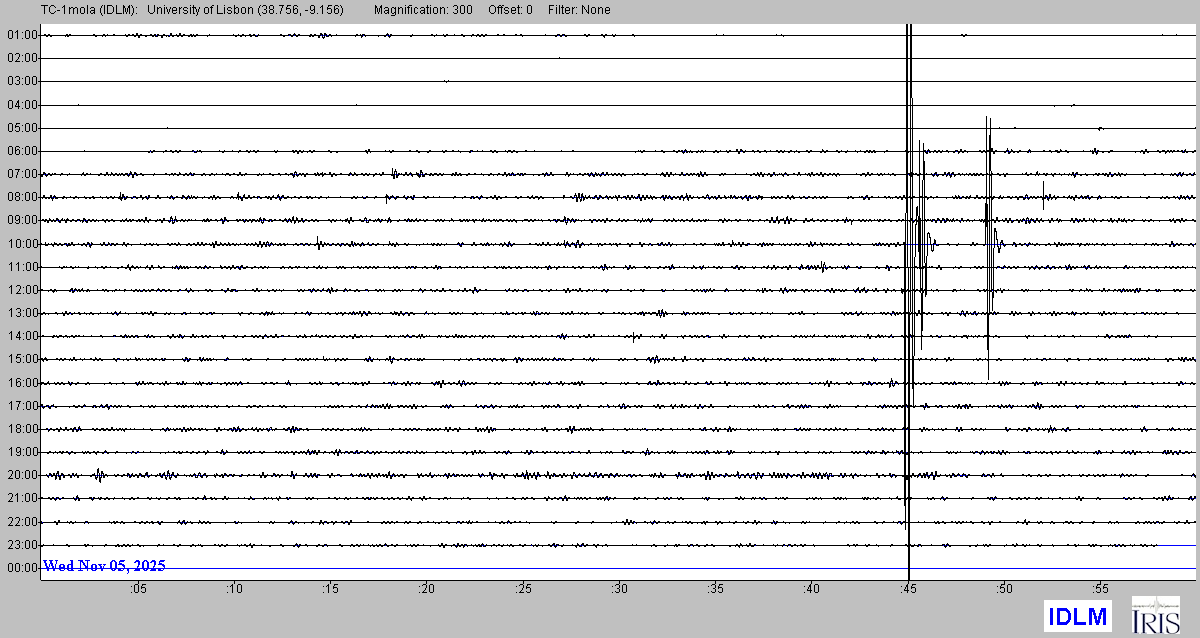The height and width of the screenshot is (638, 1200).
Task: Select the "Filter: None" label
Action: pos(579,10)
